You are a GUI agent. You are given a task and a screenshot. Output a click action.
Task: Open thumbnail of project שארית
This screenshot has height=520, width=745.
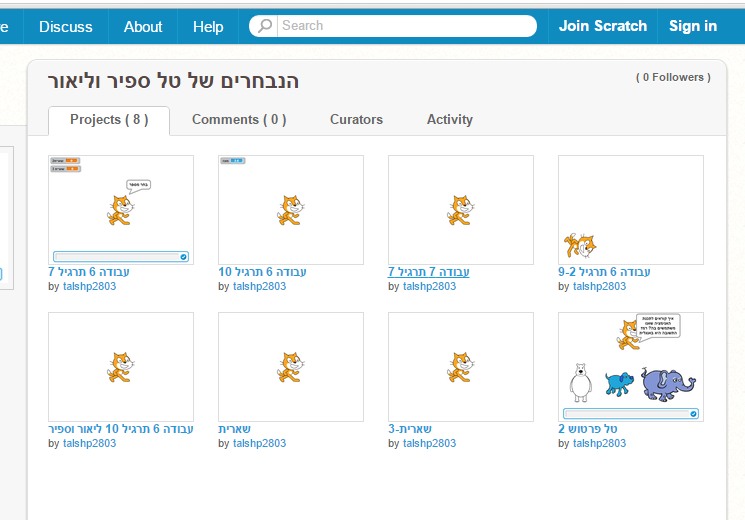tap(291, 366)
